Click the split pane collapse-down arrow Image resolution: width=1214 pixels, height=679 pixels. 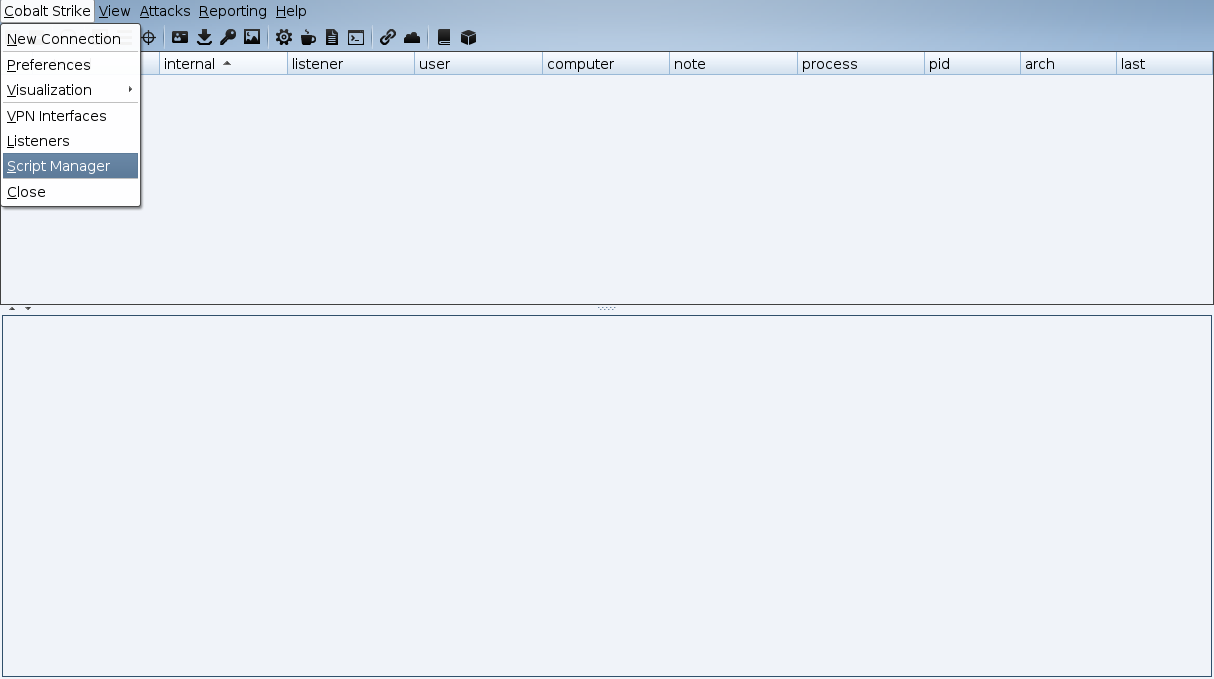point(28,308)
